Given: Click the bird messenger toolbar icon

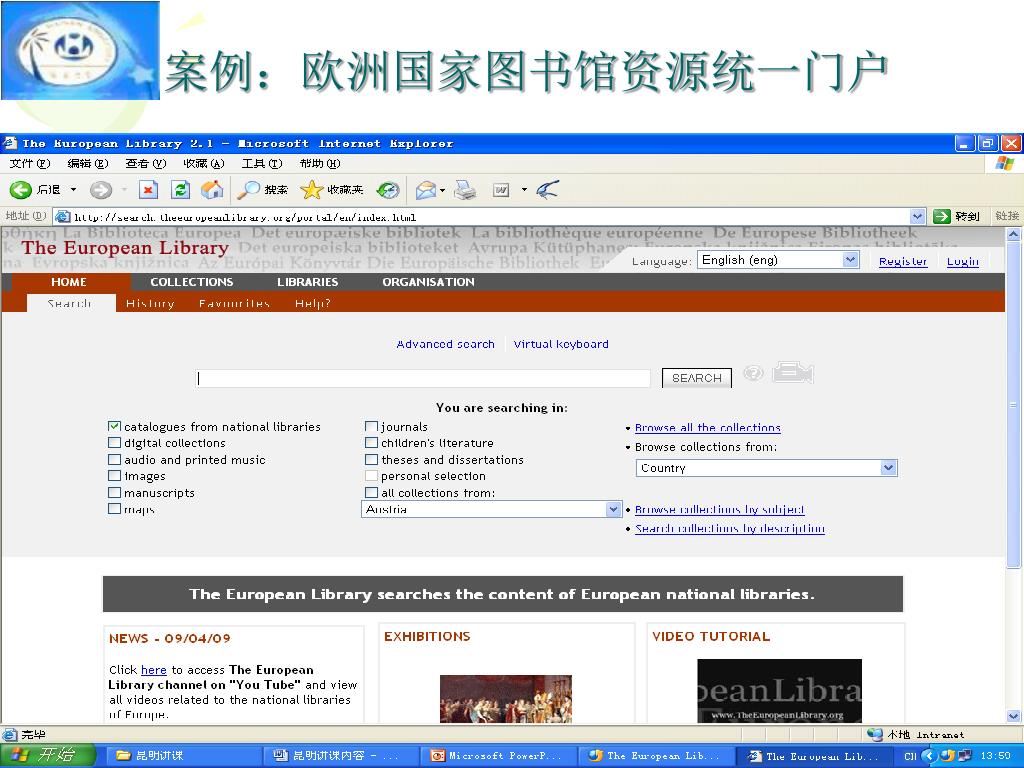Looking at the screenshot, I should (x=547, y=190).
